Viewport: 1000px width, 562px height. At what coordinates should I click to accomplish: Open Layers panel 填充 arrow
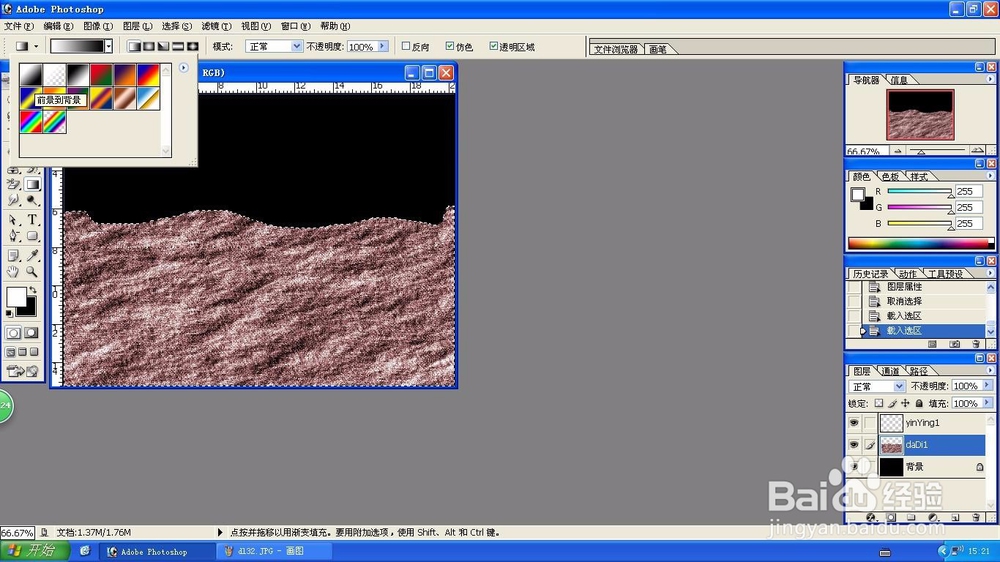pyautogui.click(x=987, y=403)
